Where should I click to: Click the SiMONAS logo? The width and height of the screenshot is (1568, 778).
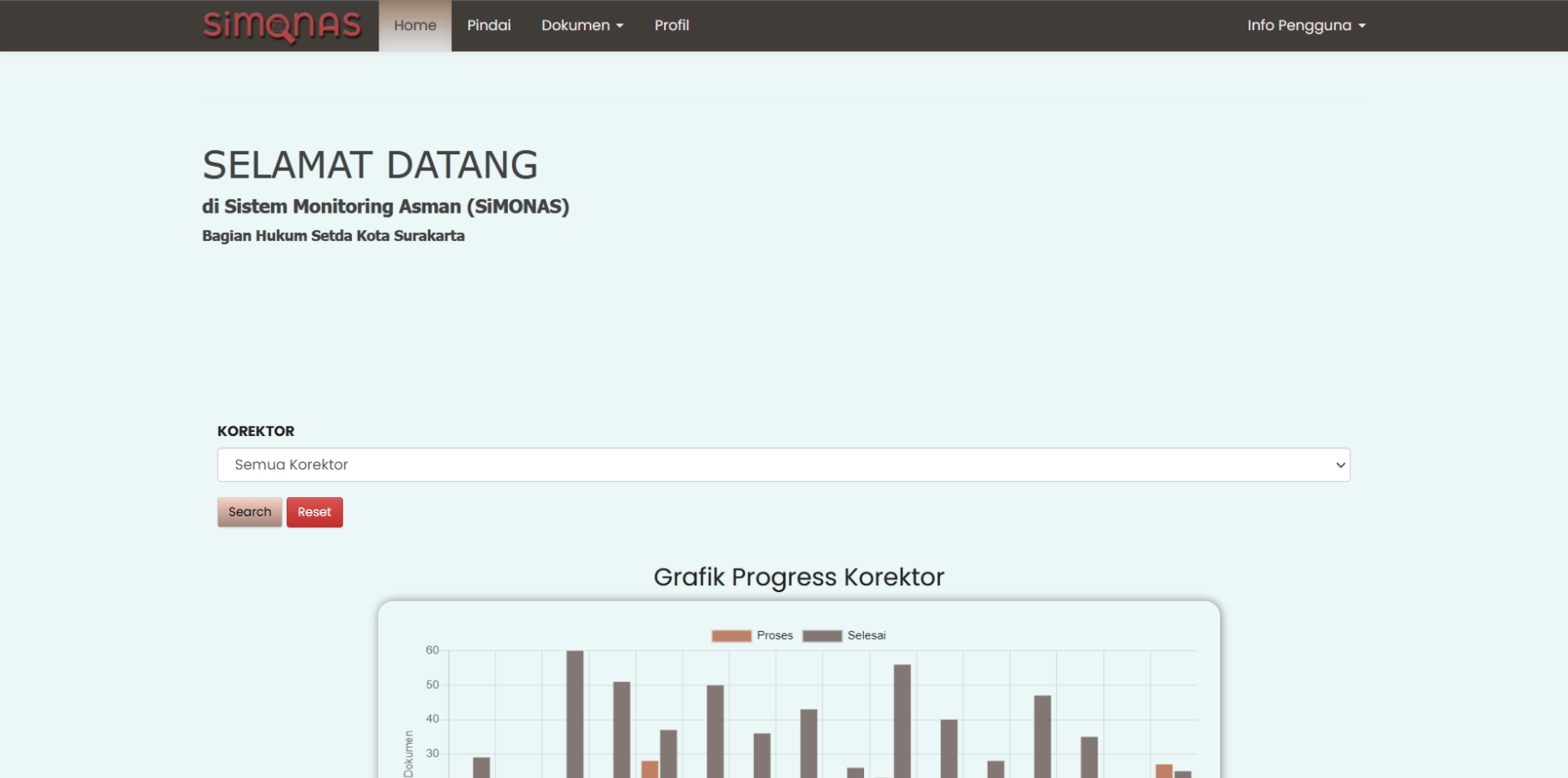tap(282, 25)
